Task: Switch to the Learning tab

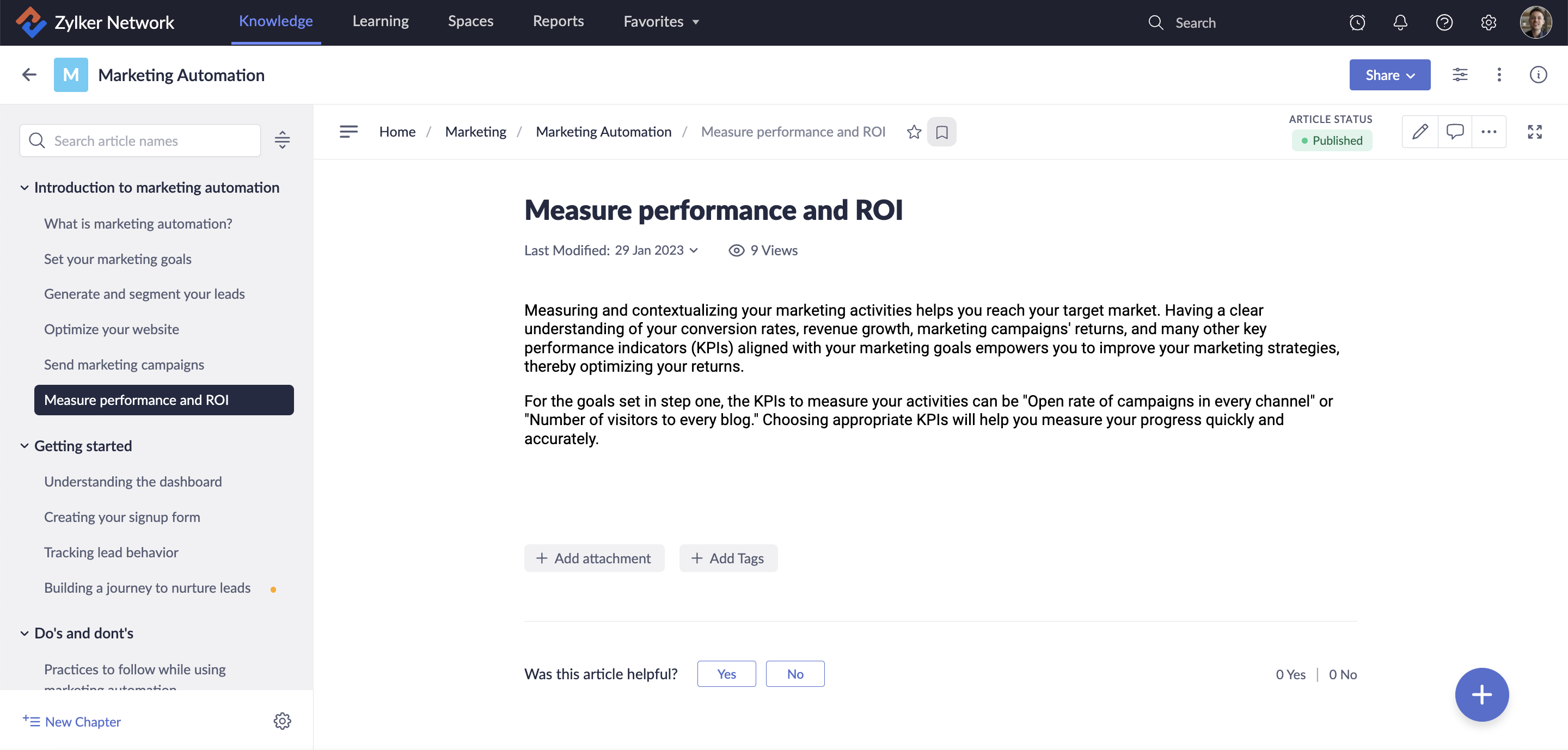Action: (x=381, y=21)
